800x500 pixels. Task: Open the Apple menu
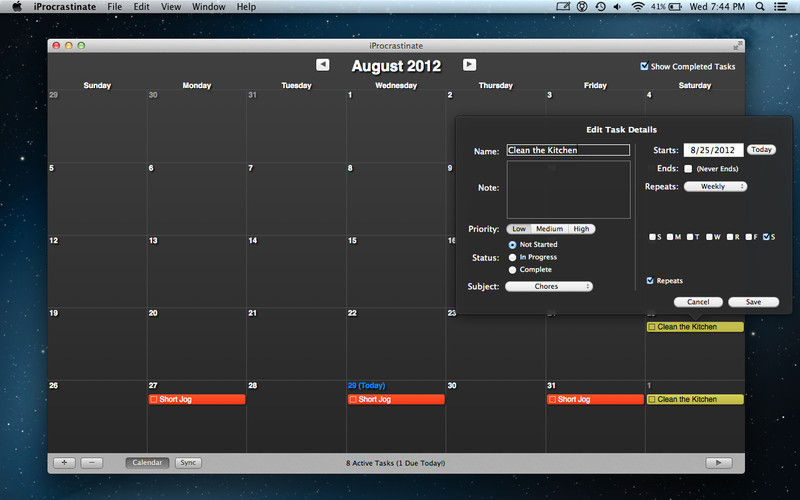[17, 7]
